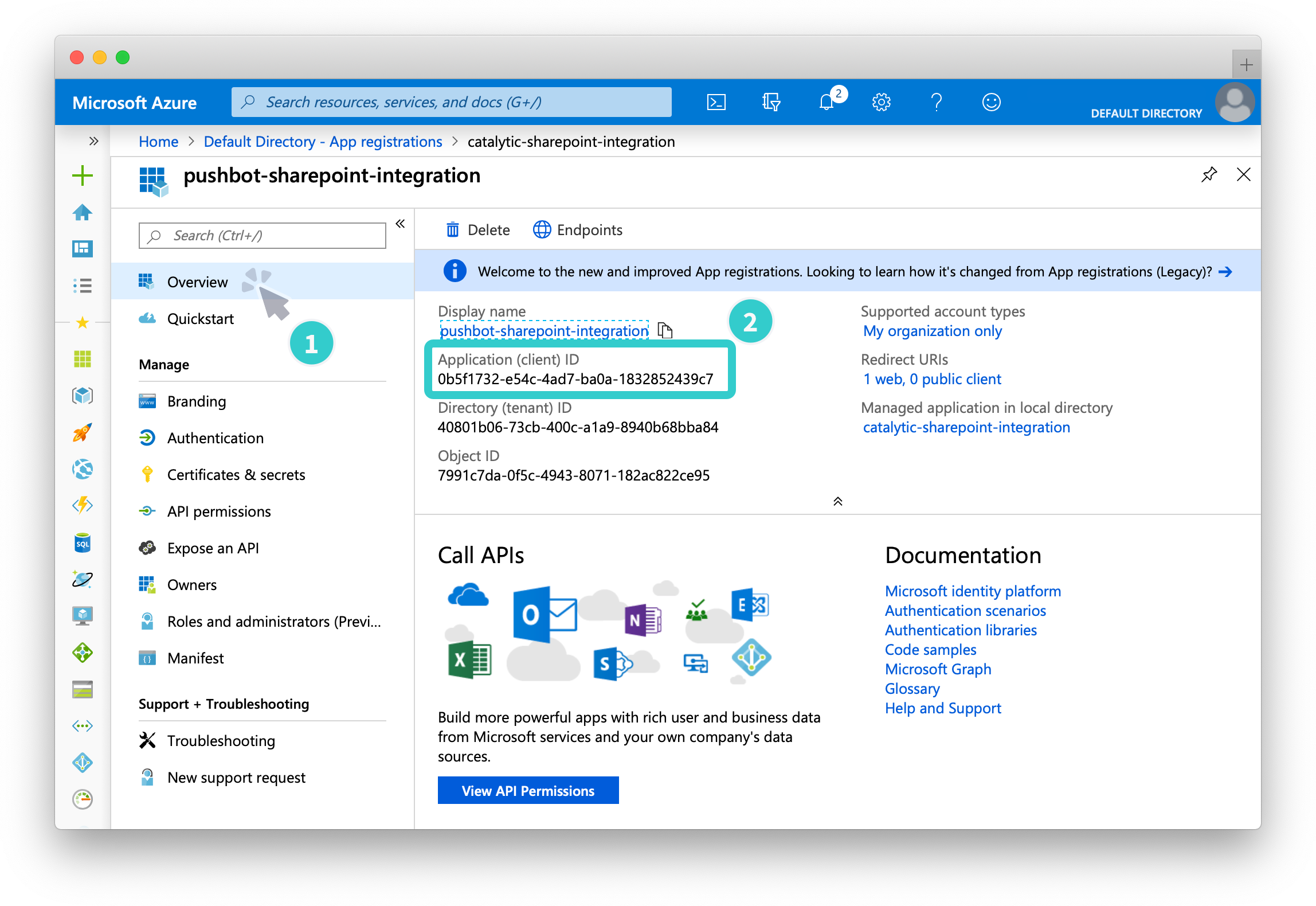Close the app registration blade
Image resolution: width=1316 pixels, height=906 pixels.
click(x=1244, y=174)
